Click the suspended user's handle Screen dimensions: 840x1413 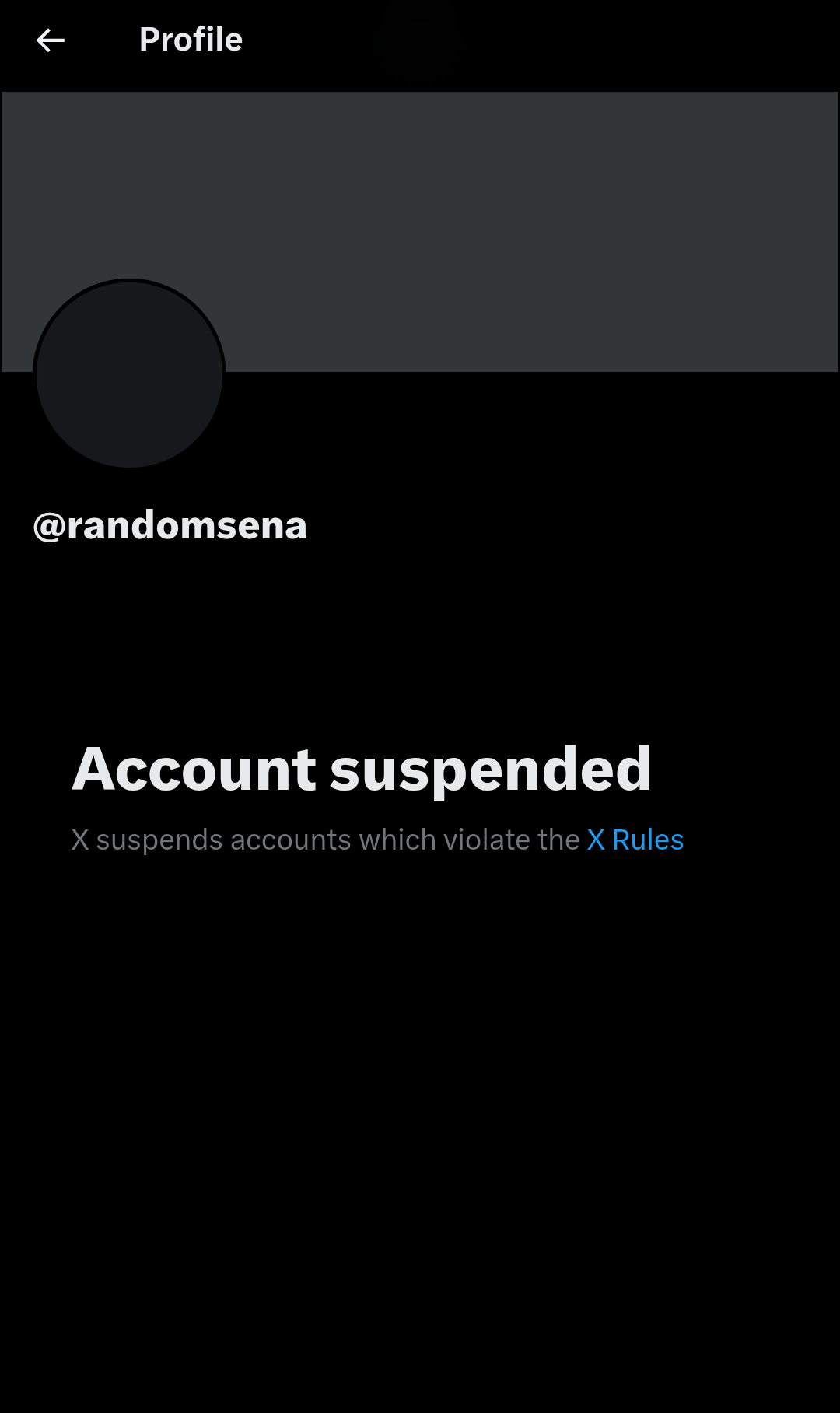[170, 526]
